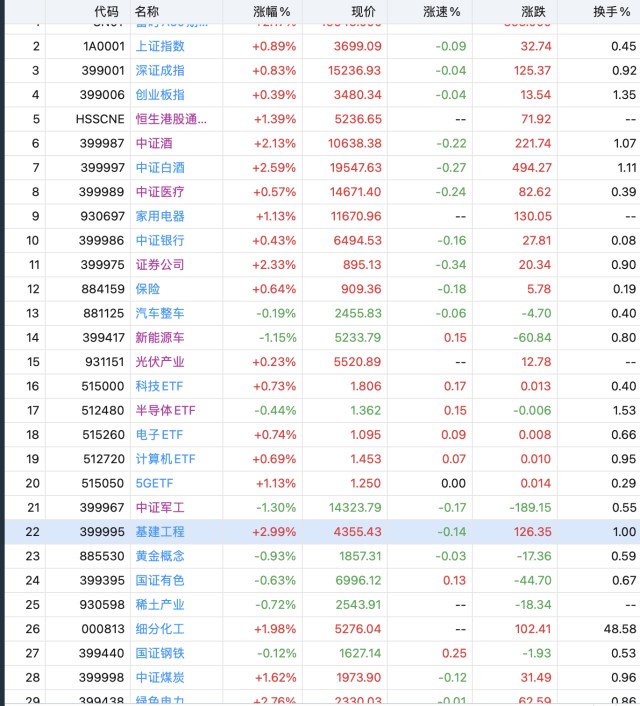Open 5GETF link
640x706 pixels.
pyautogui.click(x=154, y=484)
